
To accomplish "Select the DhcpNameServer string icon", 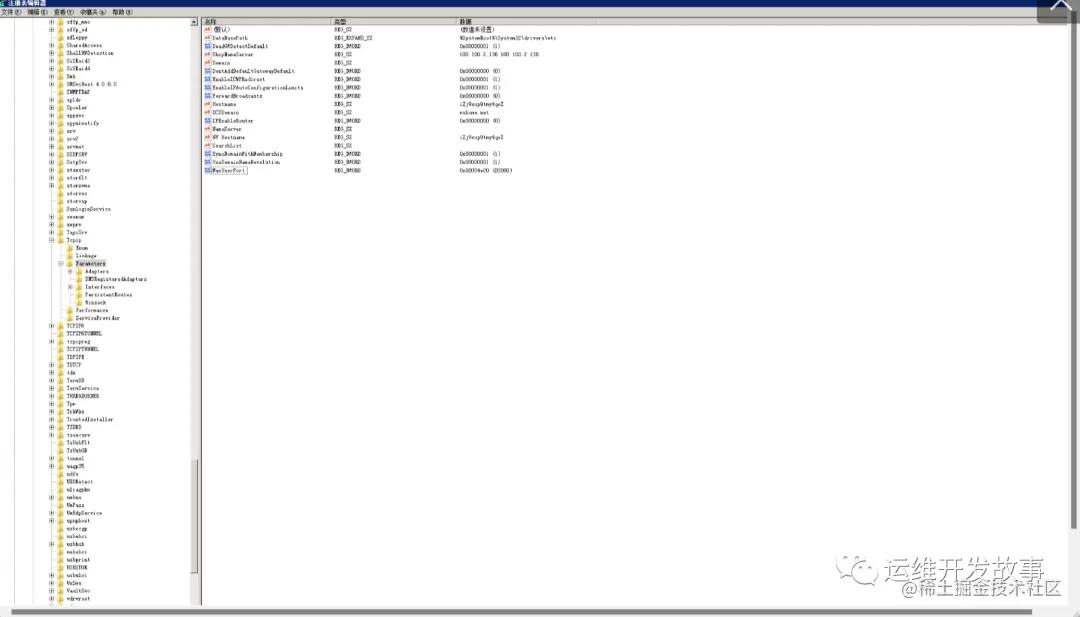I will tap(207, 54).
